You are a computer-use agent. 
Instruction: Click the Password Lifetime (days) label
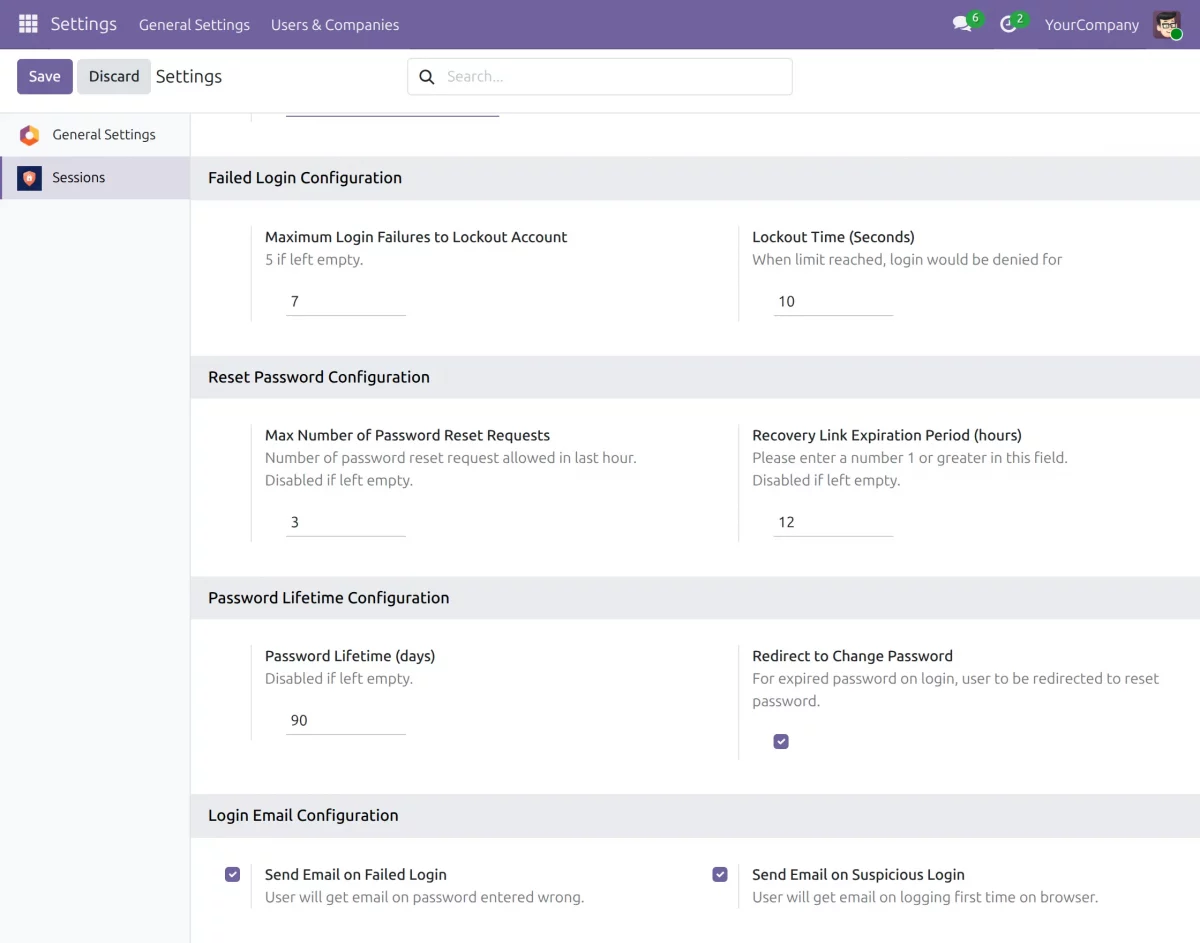pos(350,656)
